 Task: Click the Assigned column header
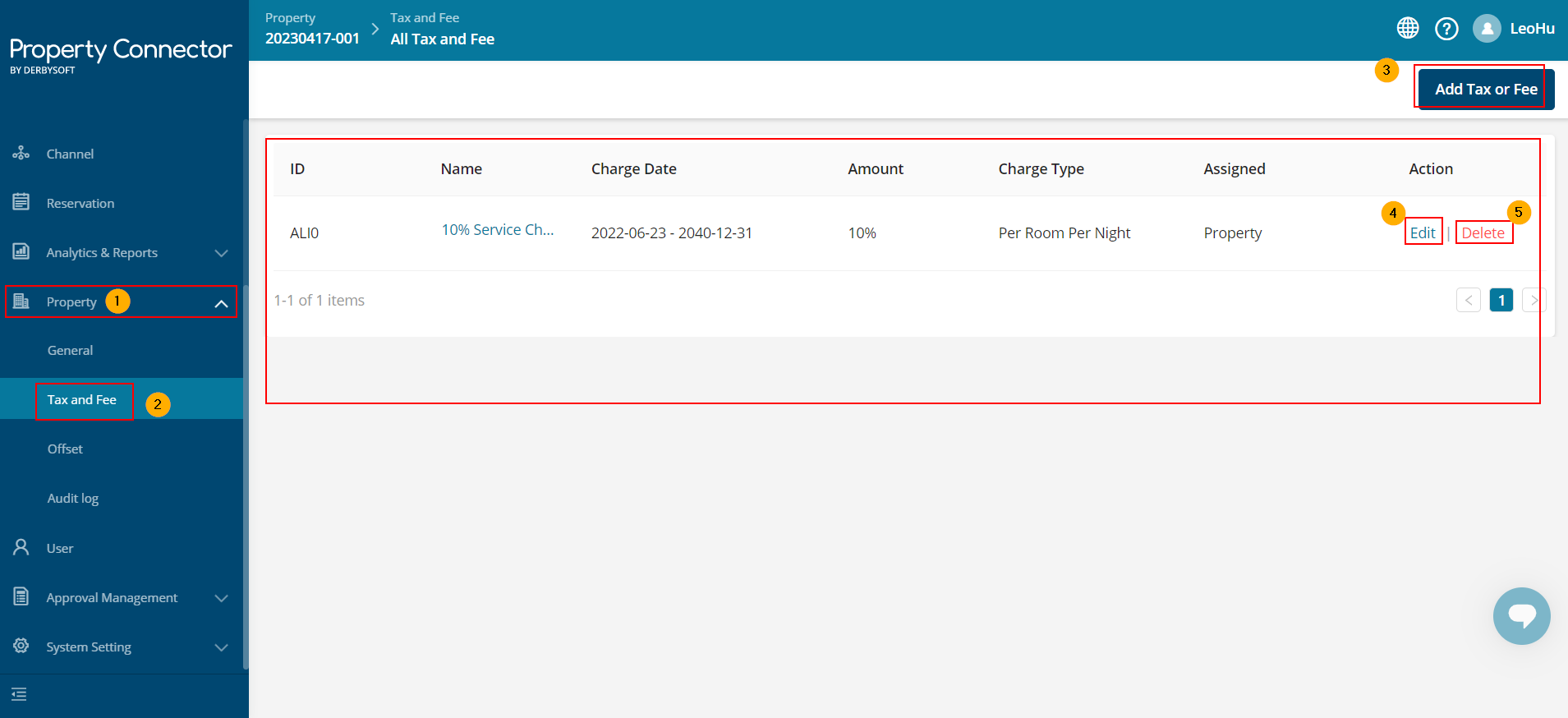click(x=1235, y=168)
